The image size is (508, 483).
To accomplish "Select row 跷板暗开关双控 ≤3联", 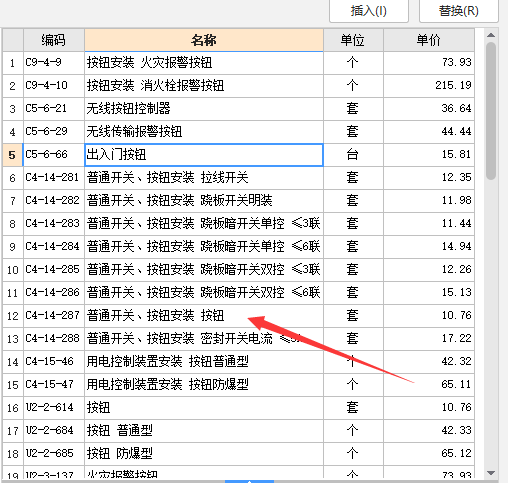I will tap(204, 270).
